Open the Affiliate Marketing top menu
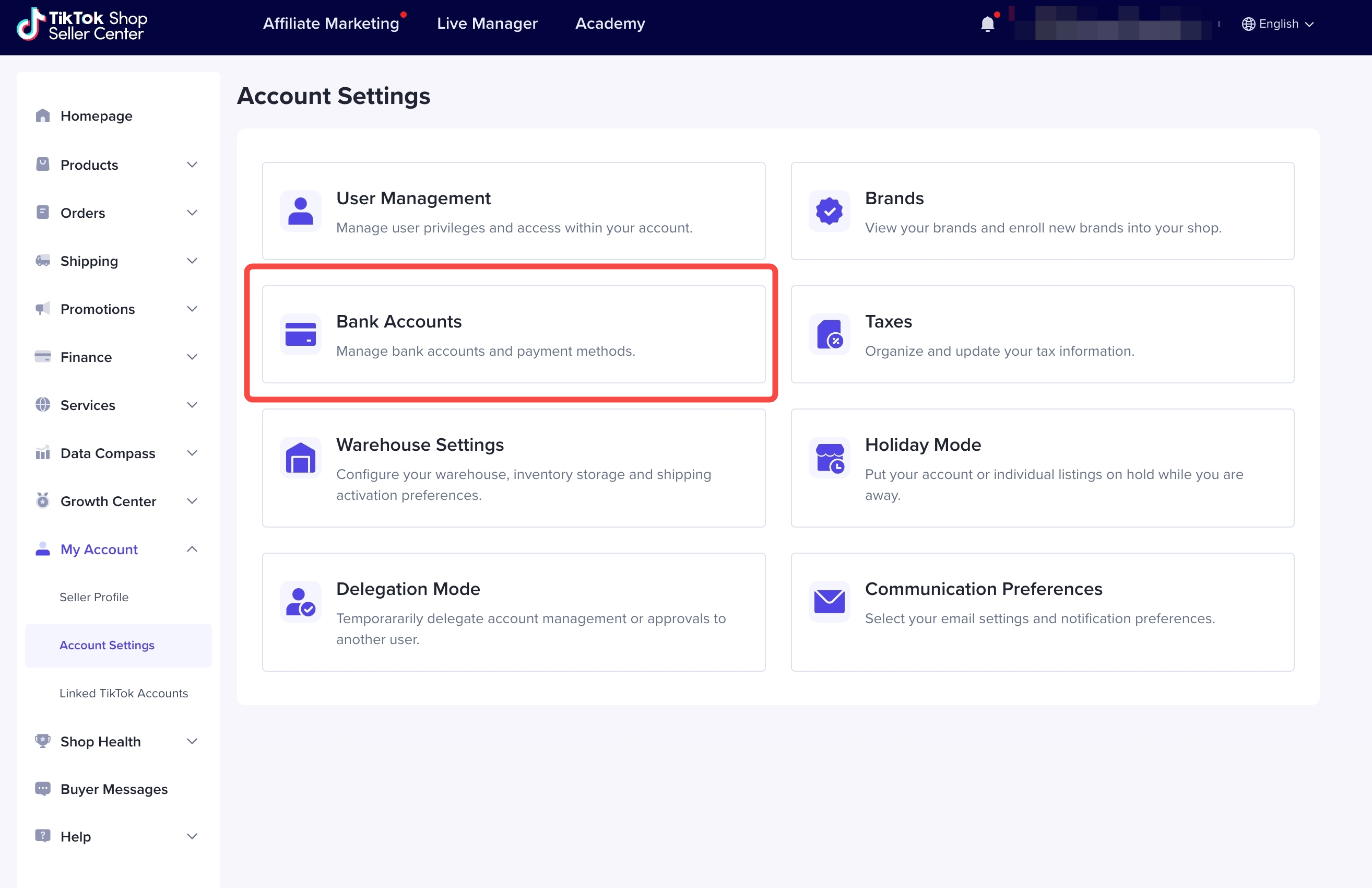Viewport: 1372px width, 888px height. tap(331, 24)
